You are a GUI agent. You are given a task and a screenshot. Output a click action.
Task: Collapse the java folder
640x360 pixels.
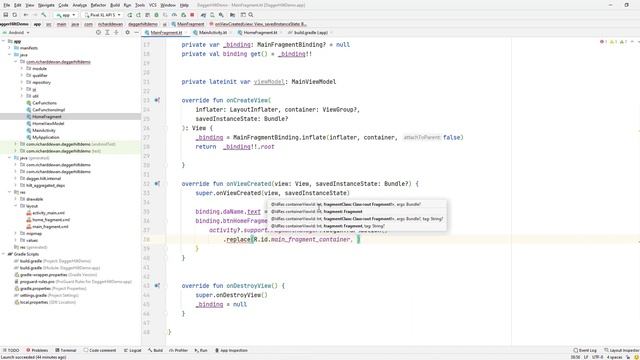click(x=9, y=55)
